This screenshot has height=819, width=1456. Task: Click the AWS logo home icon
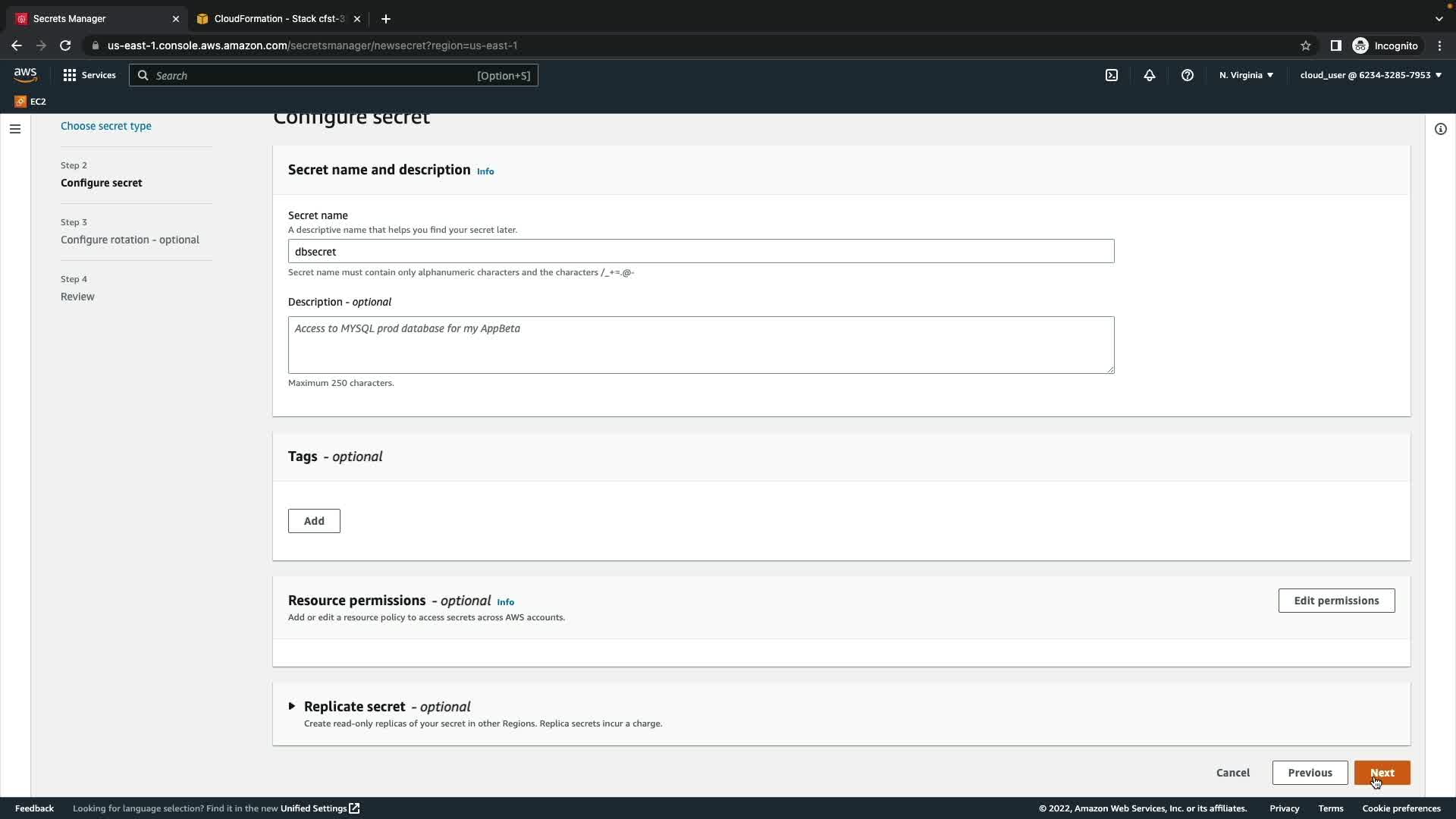pyautogui.click(x=25, y=75)
